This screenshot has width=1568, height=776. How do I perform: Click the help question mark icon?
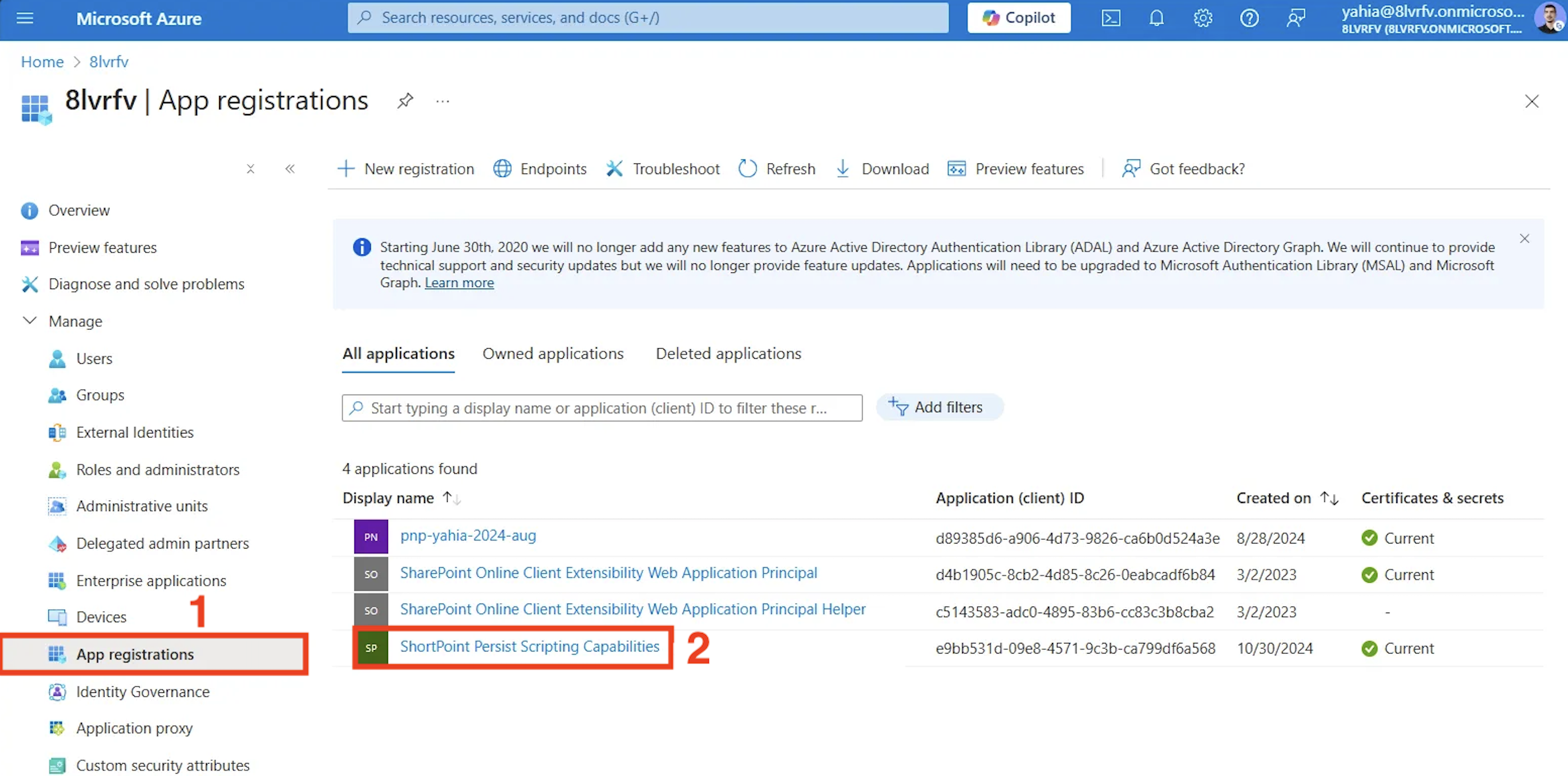coord(1249,19)
